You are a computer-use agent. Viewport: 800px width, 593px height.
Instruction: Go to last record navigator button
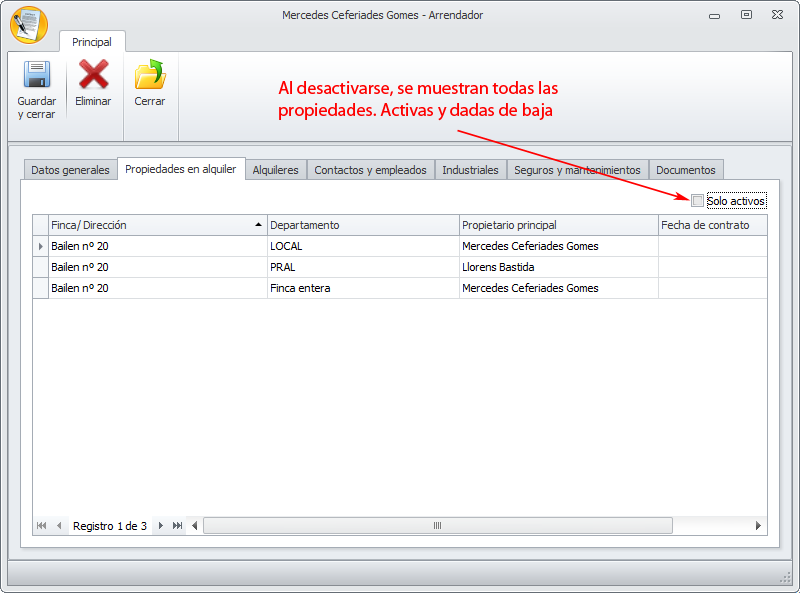[x=178, y=526]
